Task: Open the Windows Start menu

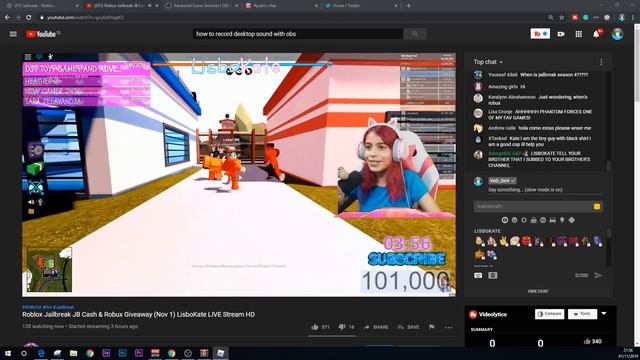Action: [7, 353]
